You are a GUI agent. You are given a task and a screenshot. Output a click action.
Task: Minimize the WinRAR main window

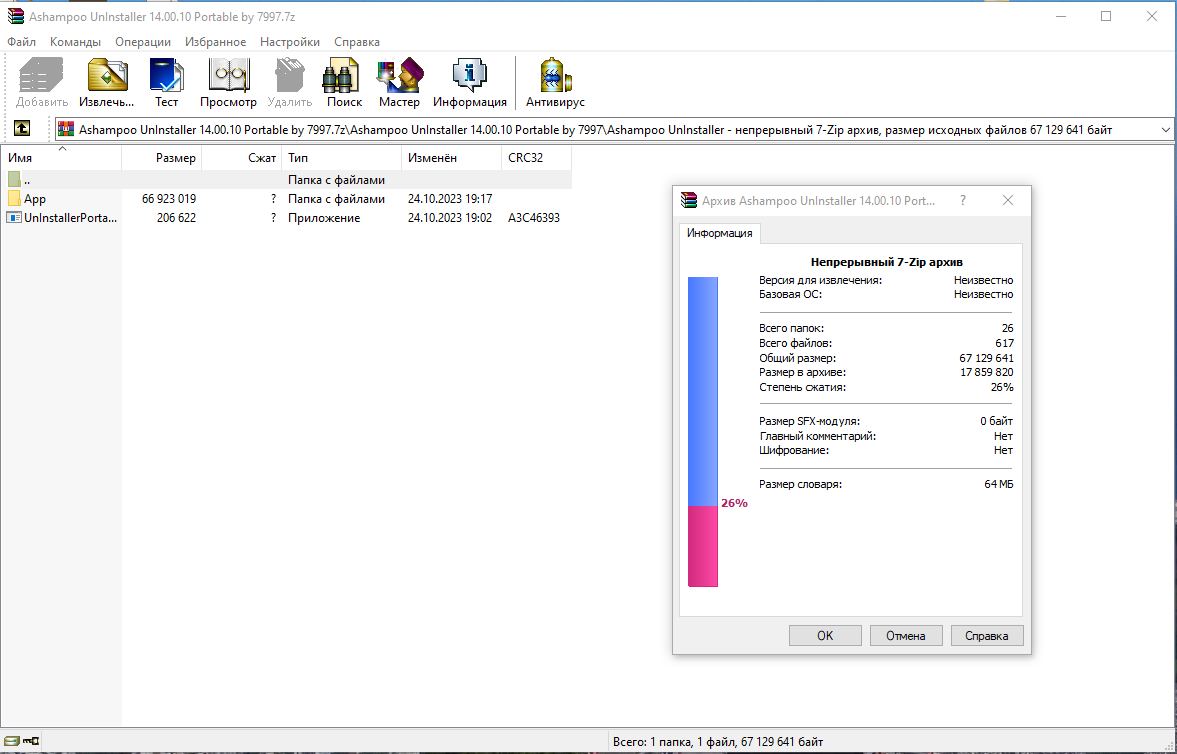[1061, 17]
